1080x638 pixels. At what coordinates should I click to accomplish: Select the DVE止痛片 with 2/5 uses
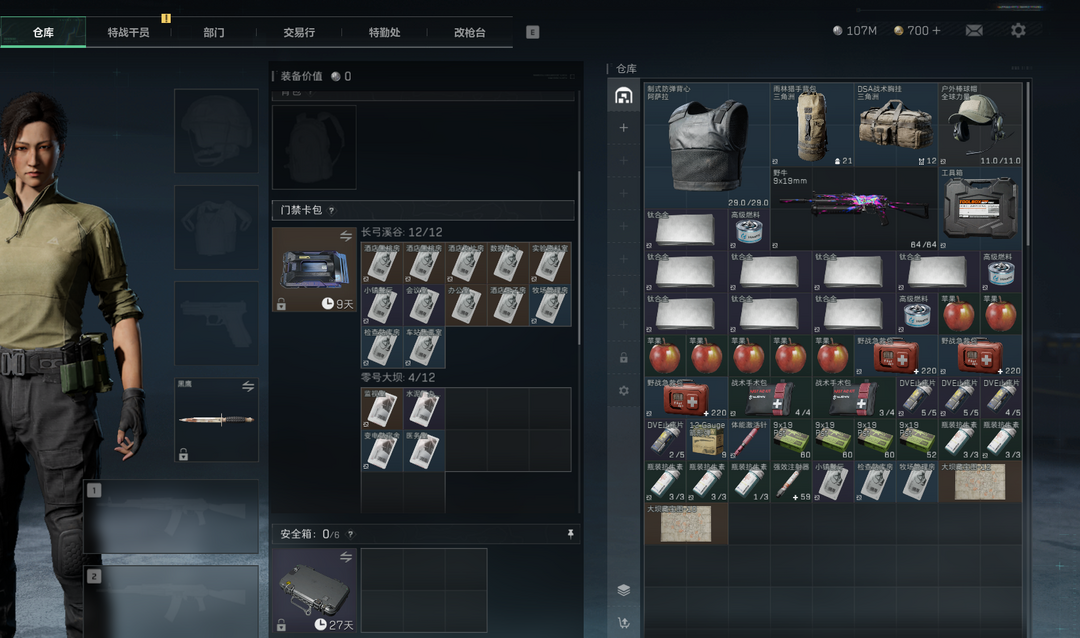click(x=665, y=440)
